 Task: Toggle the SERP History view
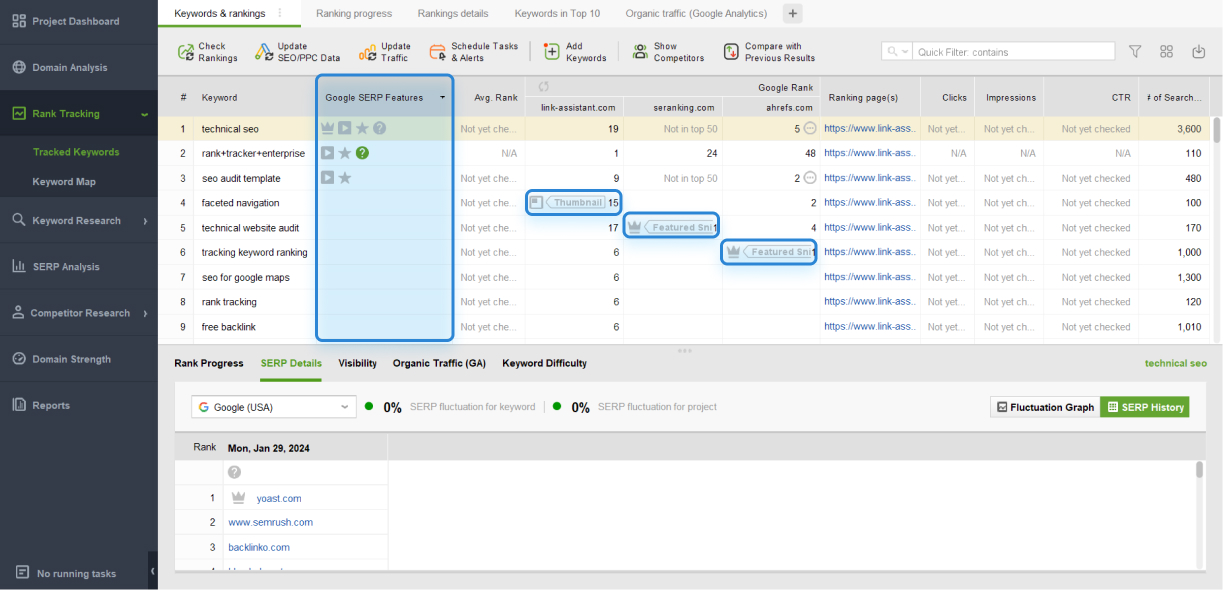1144,407
